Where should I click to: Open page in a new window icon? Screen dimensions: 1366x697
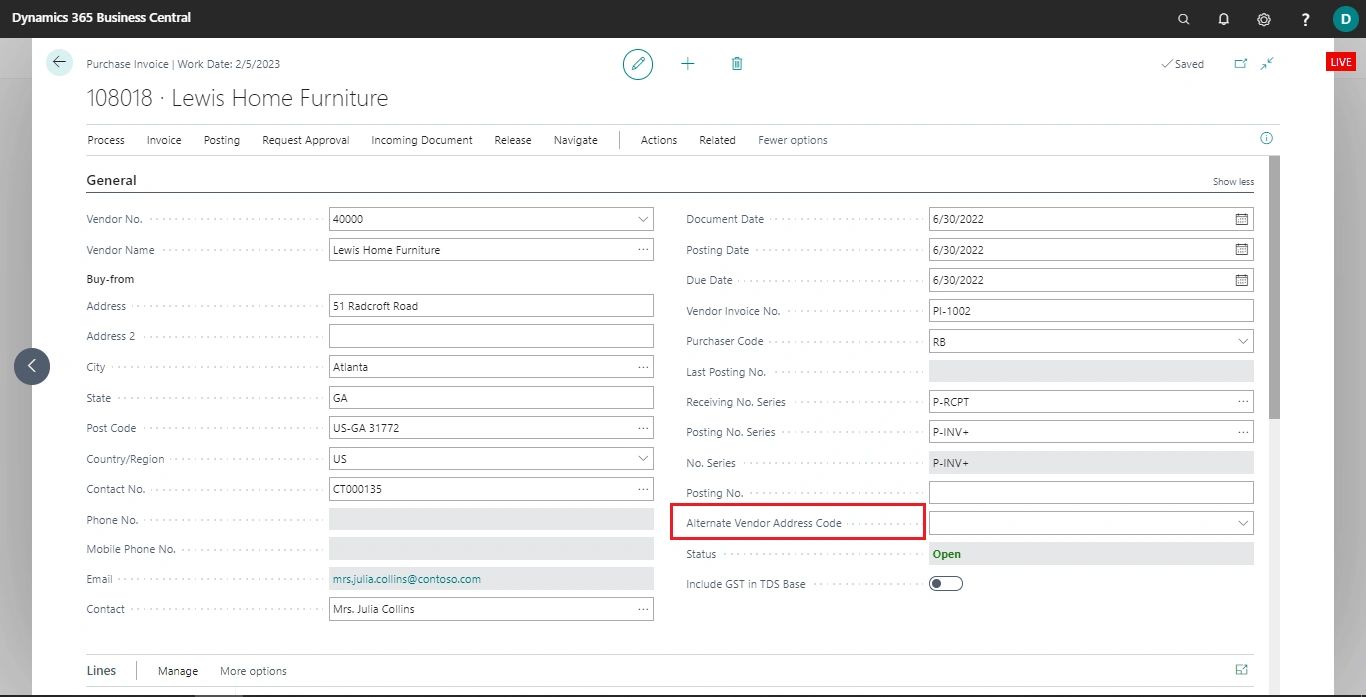pos(1240,62)
